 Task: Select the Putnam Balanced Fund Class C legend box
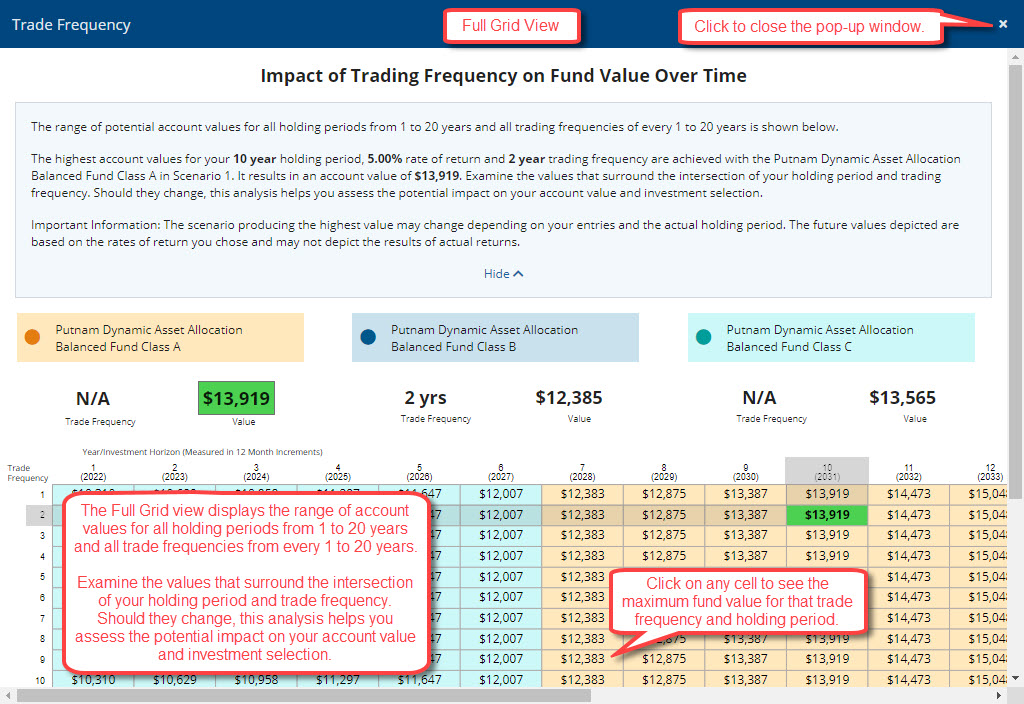point(831,337)
